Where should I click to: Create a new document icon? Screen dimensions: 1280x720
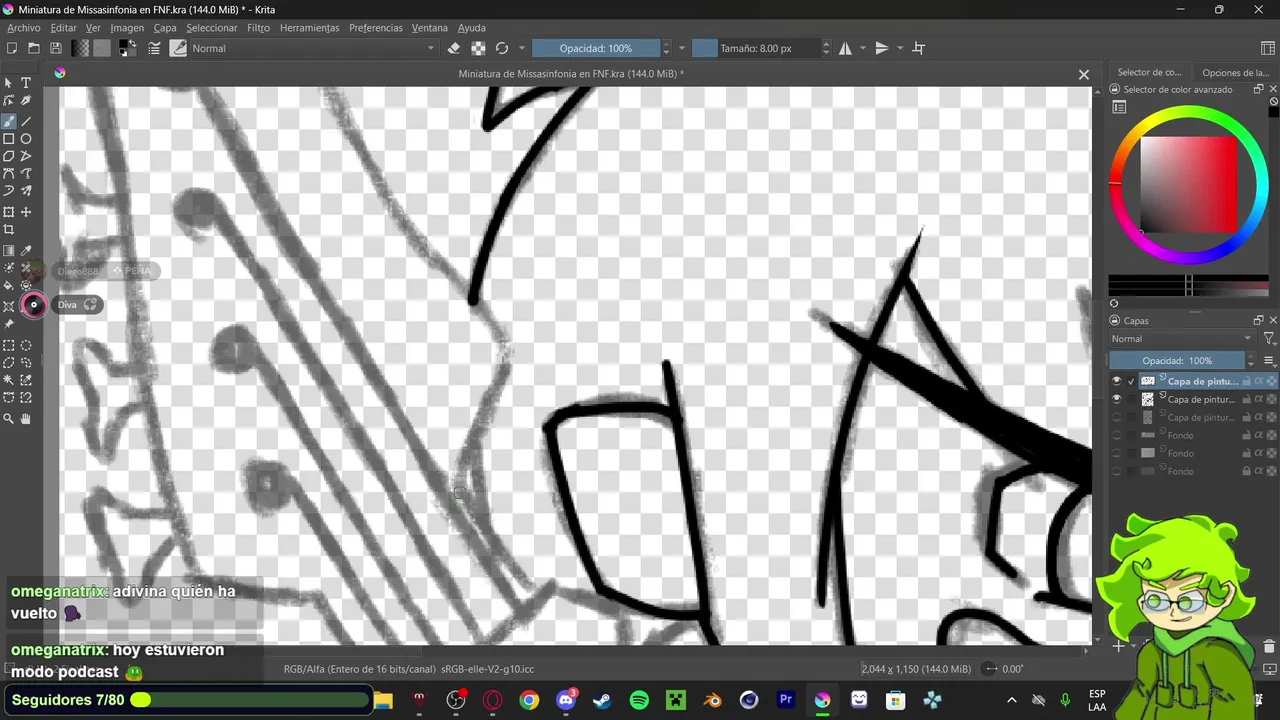click(x=12, y=48)
